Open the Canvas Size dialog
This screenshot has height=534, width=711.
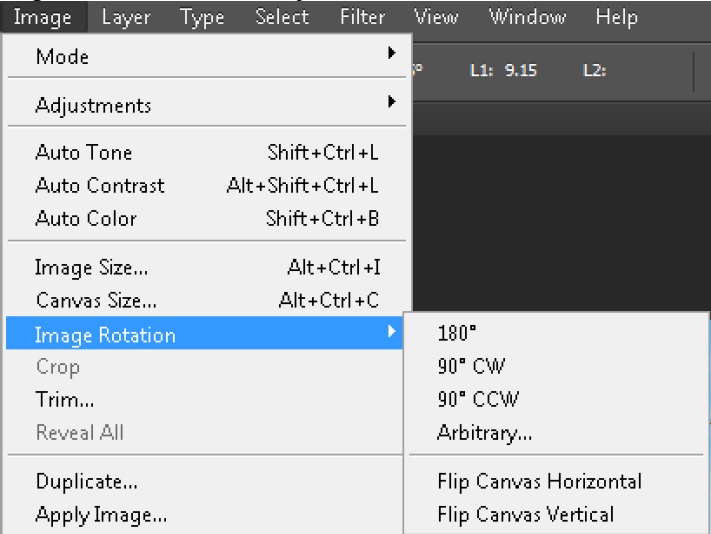coord(96,300)
